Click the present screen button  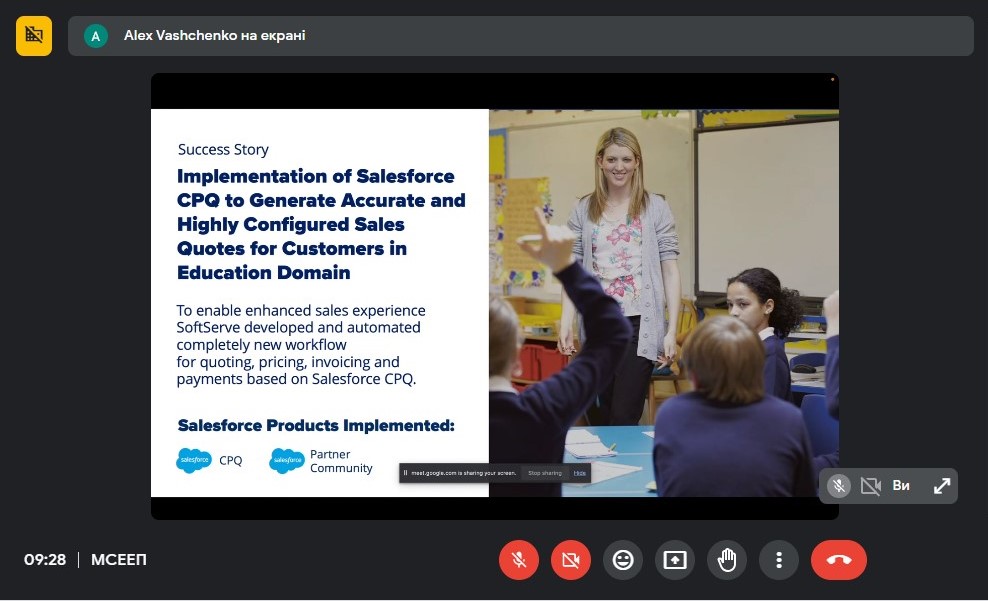(675, 559)
